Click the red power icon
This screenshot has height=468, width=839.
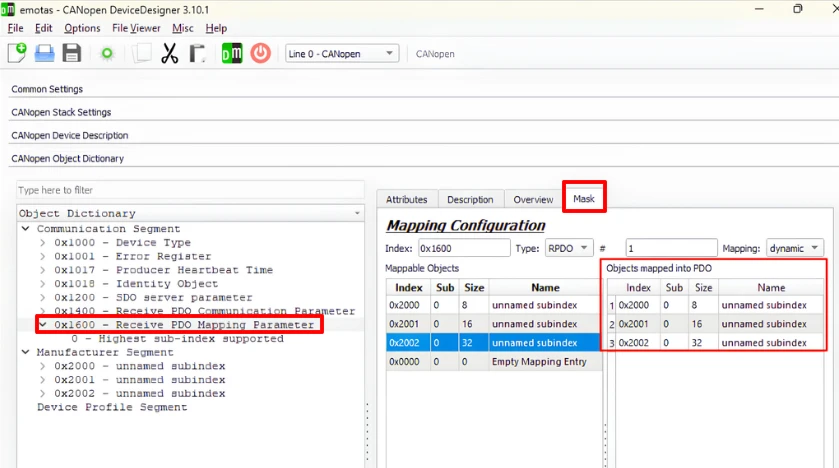pyautogui.click(x=261, y=53)
